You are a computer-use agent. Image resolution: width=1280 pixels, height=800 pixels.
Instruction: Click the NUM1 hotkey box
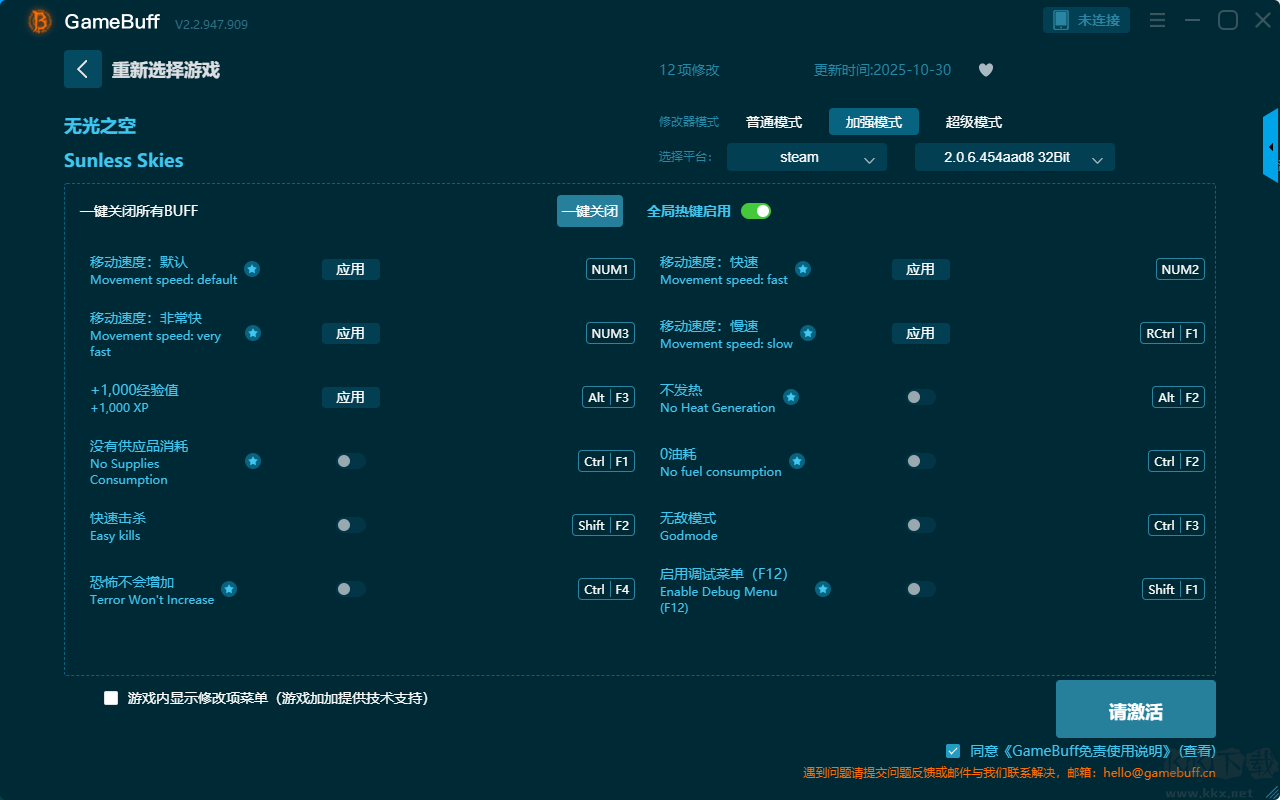click(610, 269)
